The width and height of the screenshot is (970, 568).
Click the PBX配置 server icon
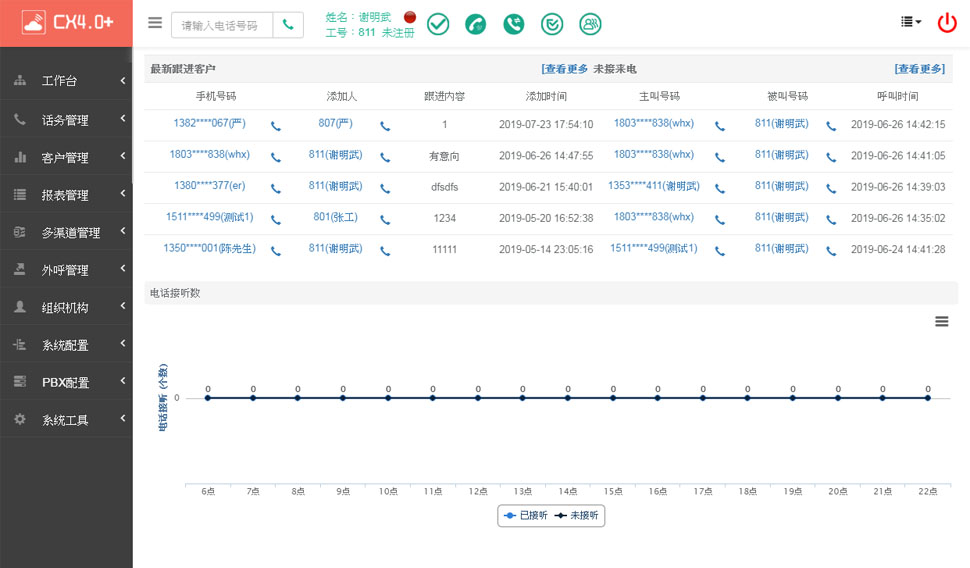tap(20, 381)
